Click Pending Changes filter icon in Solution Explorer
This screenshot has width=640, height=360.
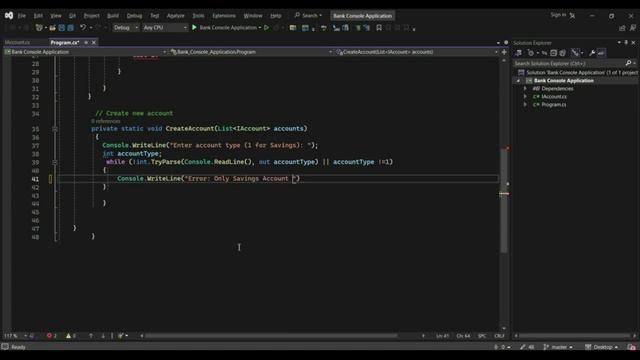pyautogui.click(x=531, y=53)
